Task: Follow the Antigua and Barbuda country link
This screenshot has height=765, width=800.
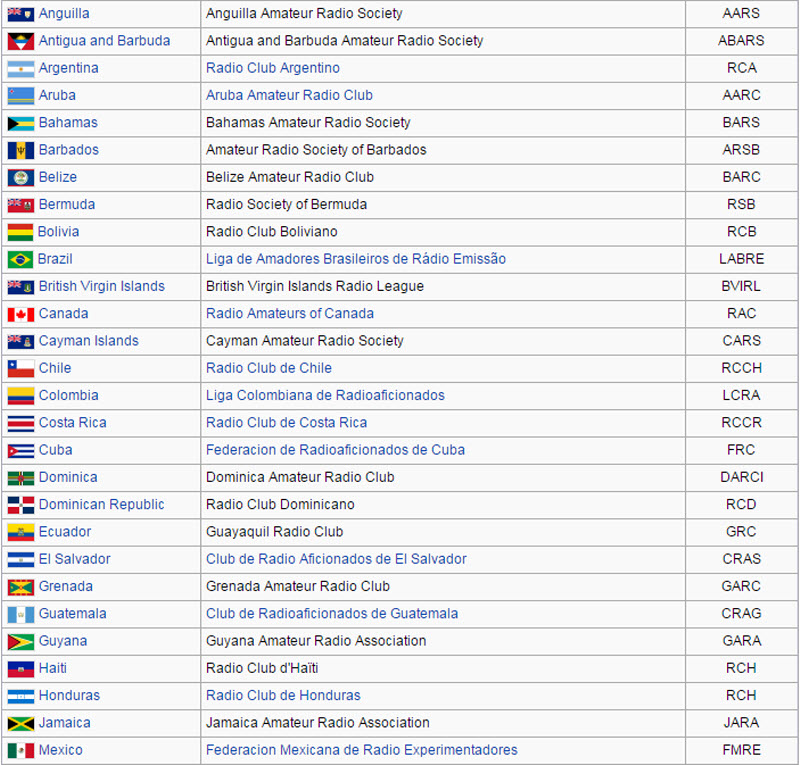Action: coord(105,40)
